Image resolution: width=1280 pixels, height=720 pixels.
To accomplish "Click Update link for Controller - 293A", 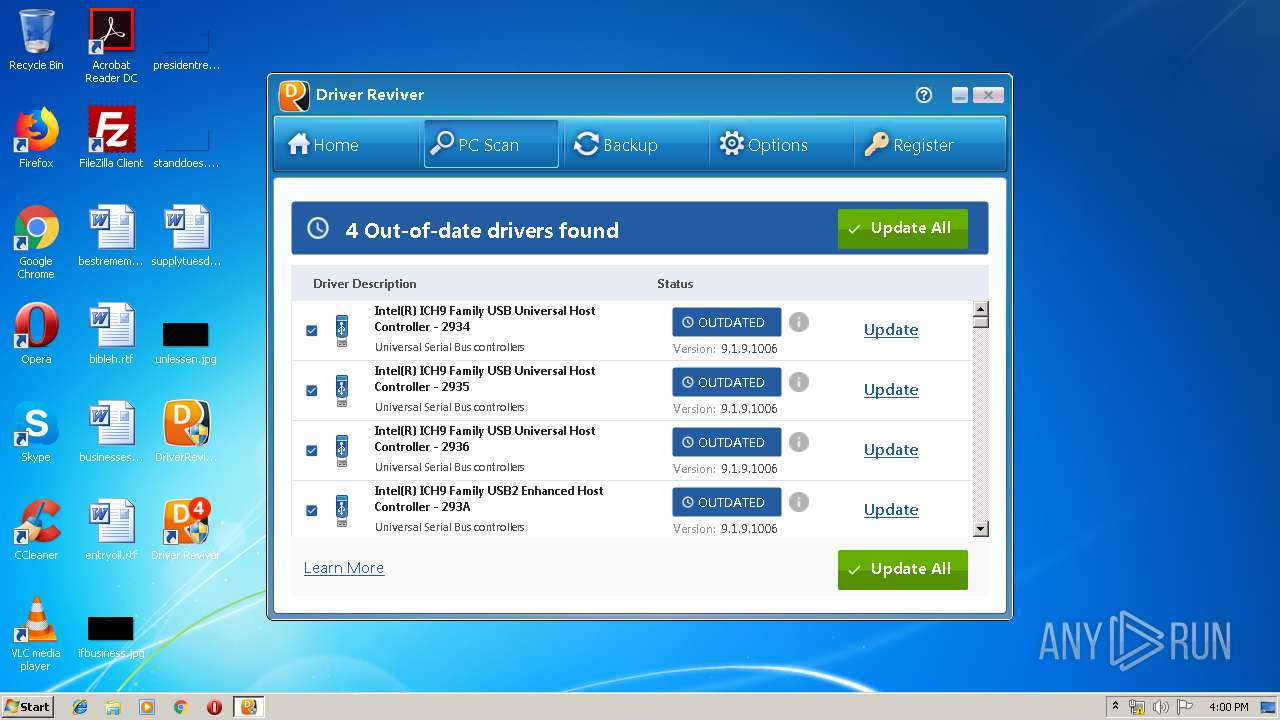I will point(891,510).
